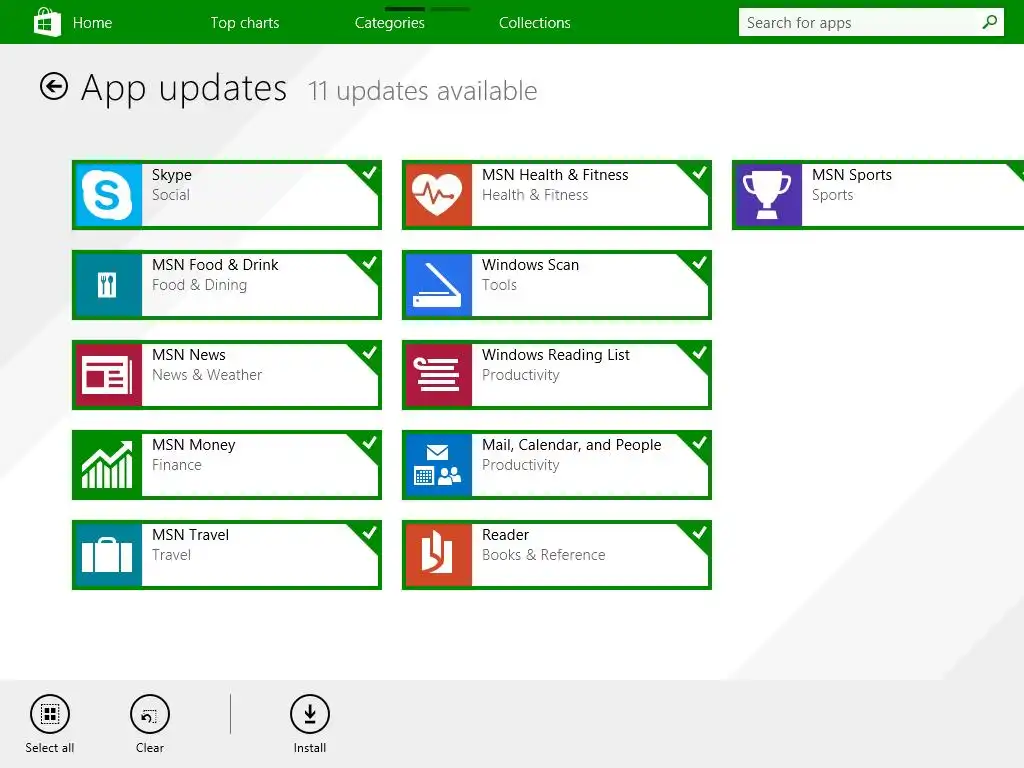The height and width of the screenshot is (768, 1024).
Task: Uncheck the MSN Travel checkmark
Action: (369, 534)
